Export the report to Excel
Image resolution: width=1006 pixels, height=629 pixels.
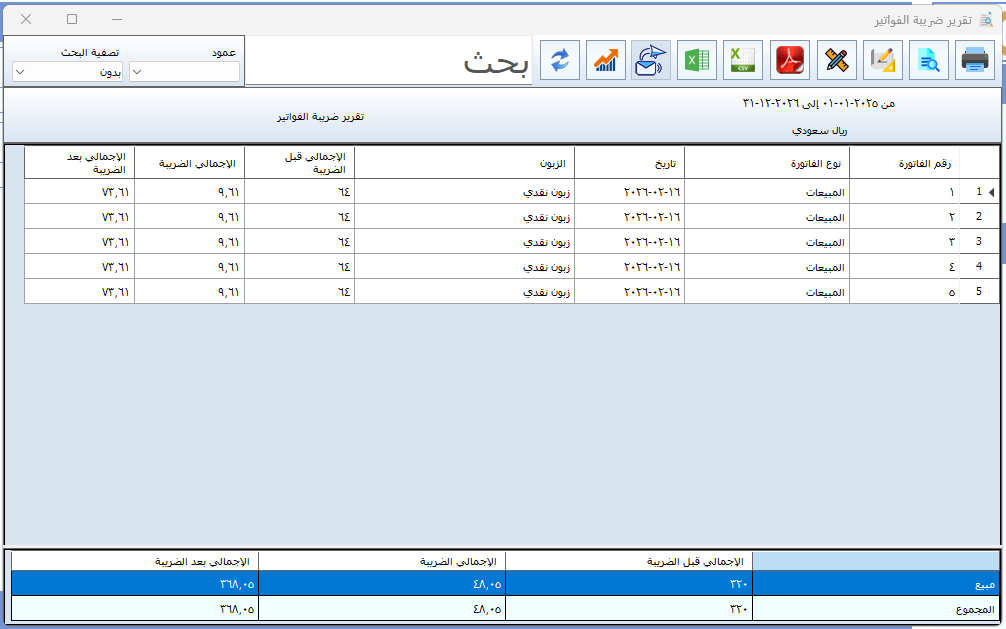point(697,60)
